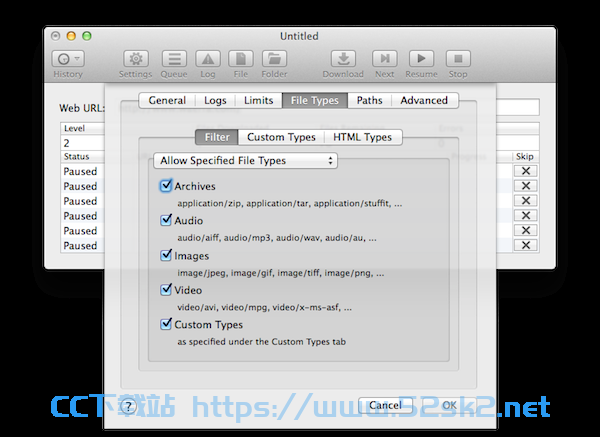This screenshot has width=600, height=437.
Task: Switch to the General tab
Action: [167, 100]
